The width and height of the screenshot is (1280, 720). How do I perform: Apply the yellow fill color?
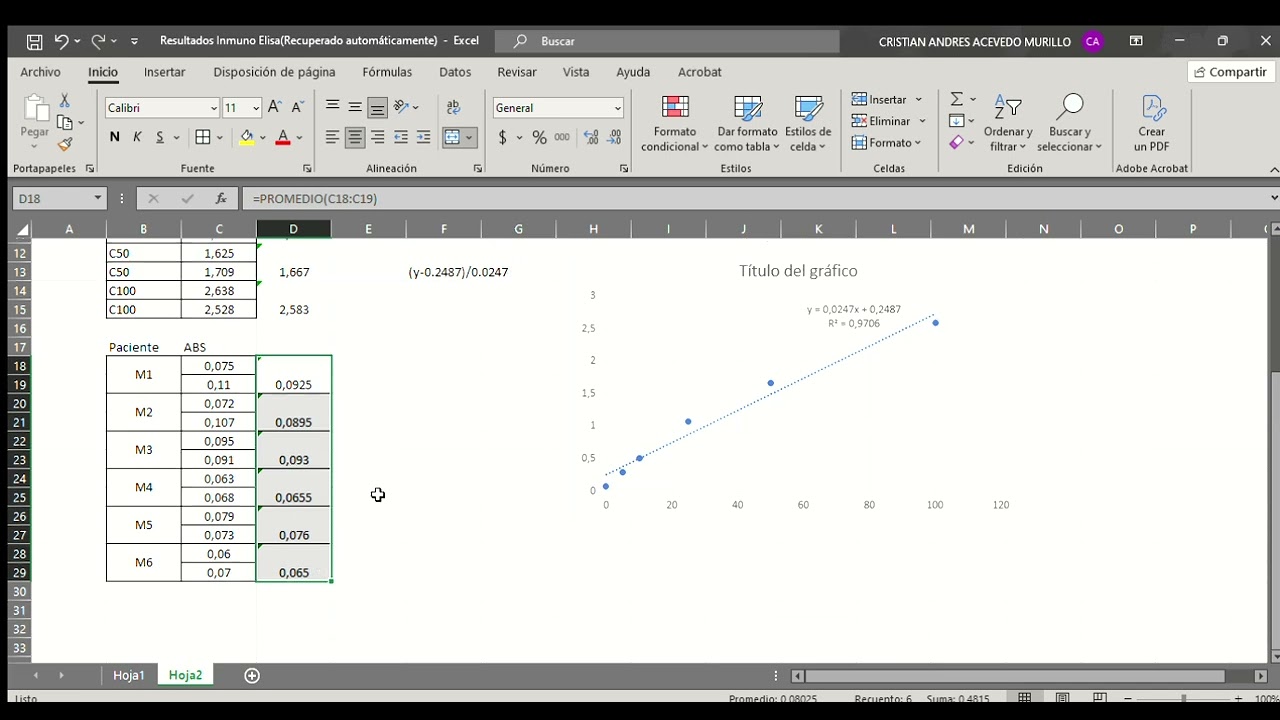click(247, 137)
